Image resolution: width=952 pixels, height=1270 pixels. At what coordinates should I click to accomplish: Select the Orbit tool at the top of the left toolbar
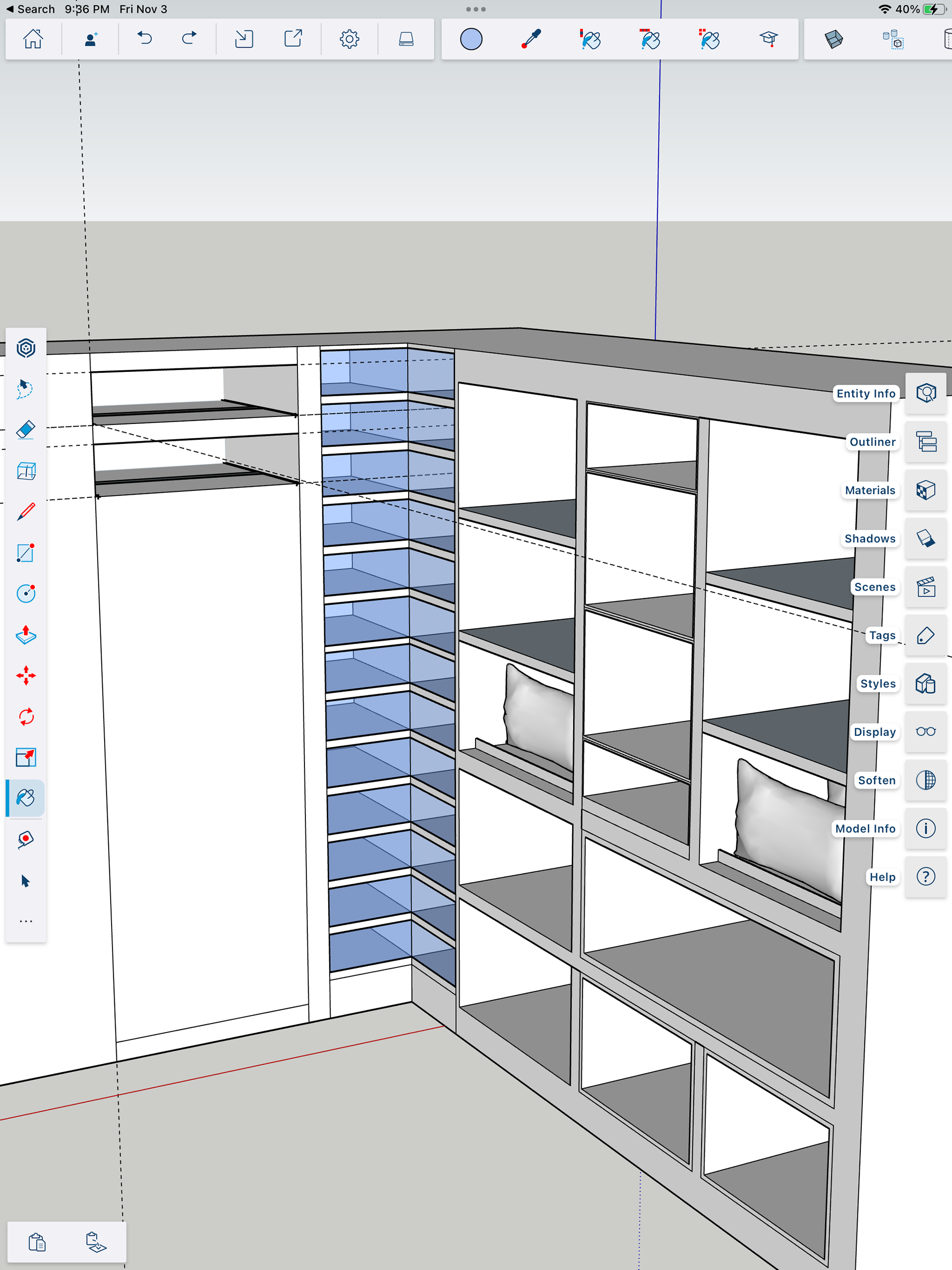[26, 348]
